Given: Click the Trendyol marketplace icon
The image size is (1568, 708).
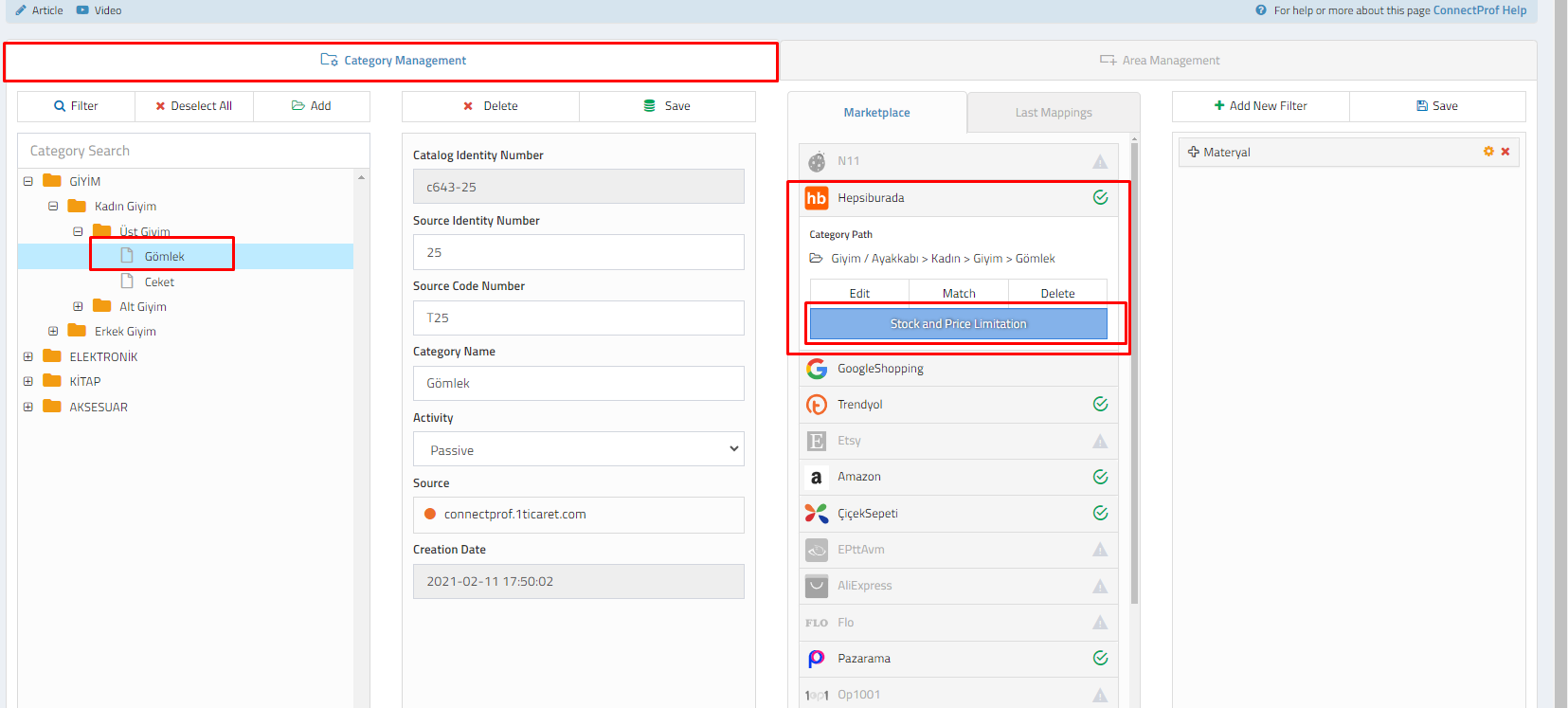Looking at the screenshot, I should 816,405.
